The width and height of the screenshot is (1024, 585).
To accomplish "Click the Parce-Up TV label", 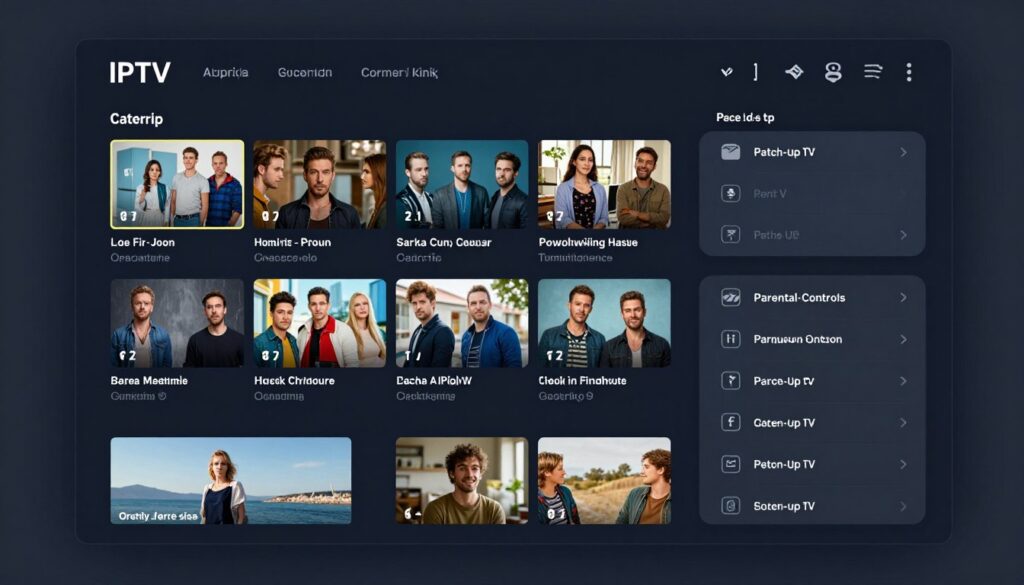I will [x=784, y=381].
